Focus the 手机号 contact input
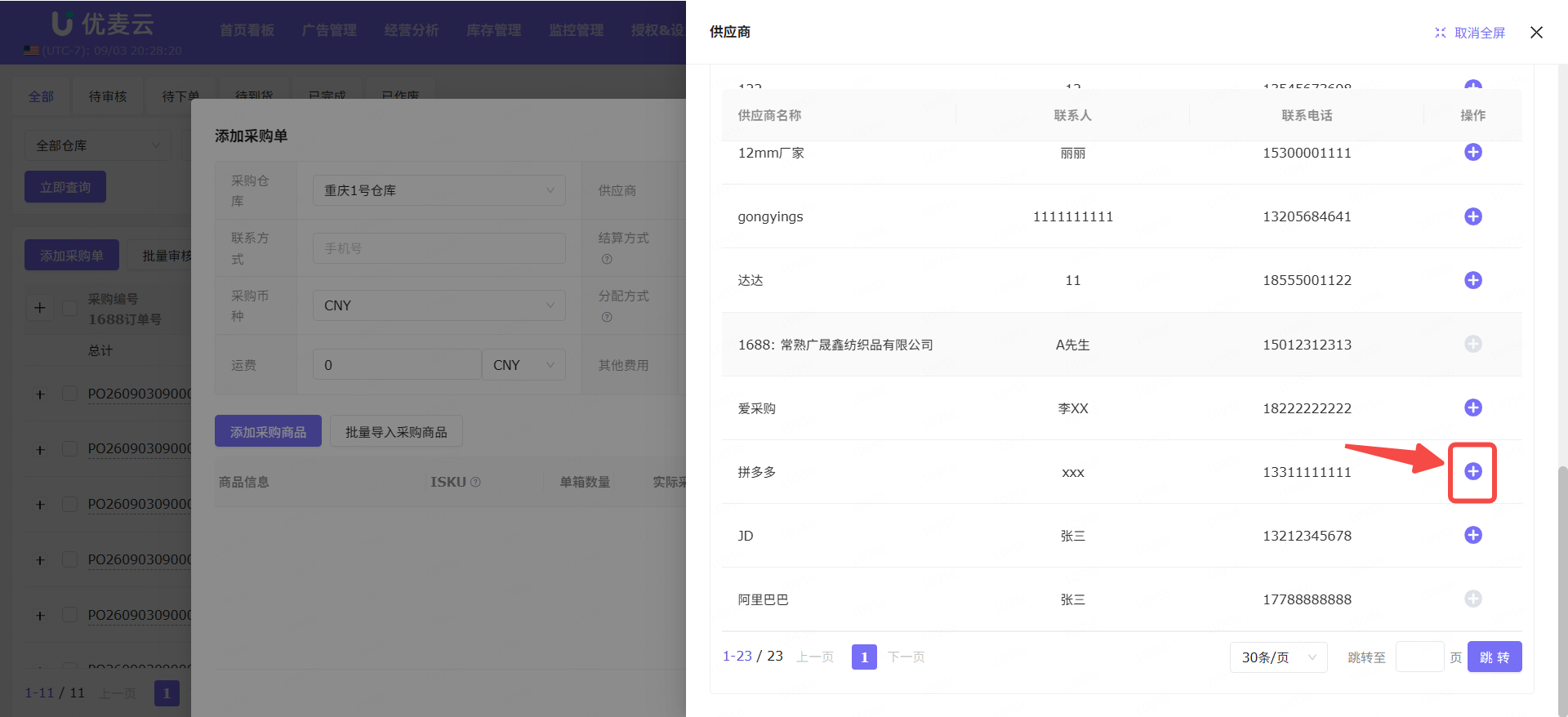 pyautogui.click(x=439, y=248)
